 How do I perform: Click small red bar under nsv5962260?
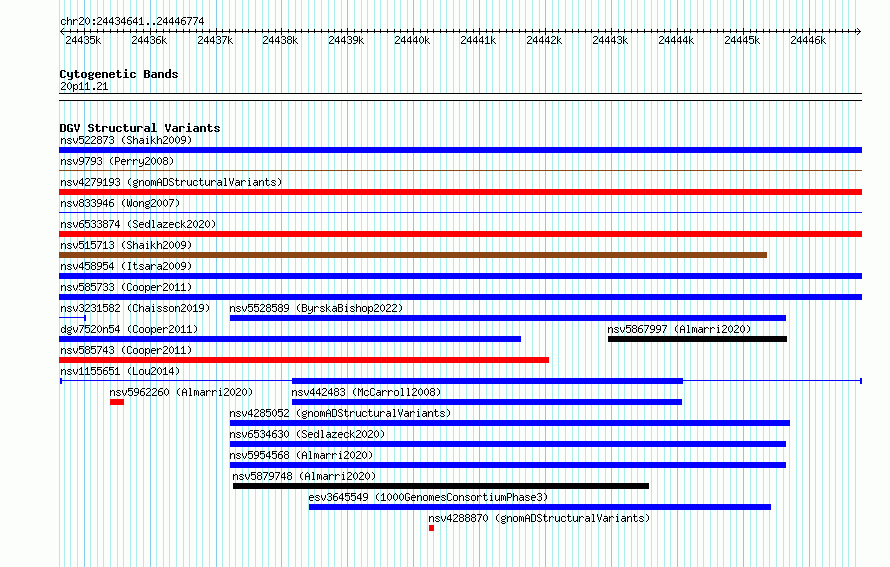pyautogui.click(x=117, y=402)
